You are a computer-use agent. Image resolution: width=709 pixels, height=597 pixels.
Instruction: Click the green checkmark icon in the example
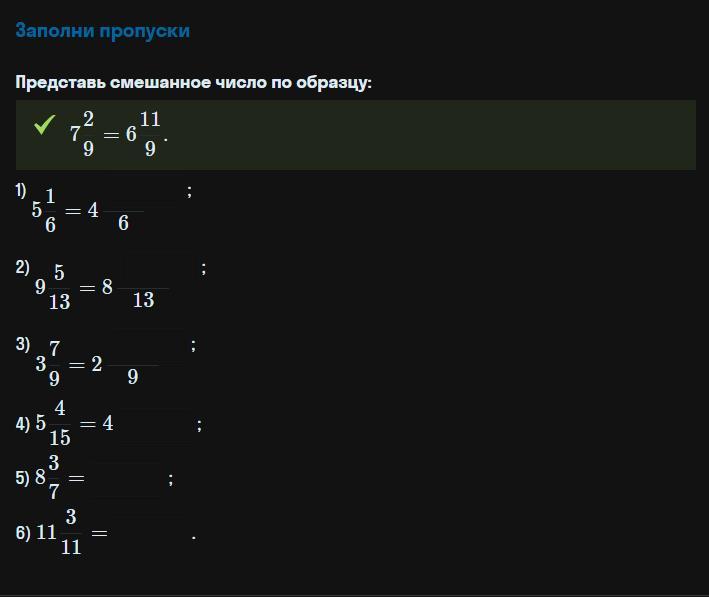[44, 124]
